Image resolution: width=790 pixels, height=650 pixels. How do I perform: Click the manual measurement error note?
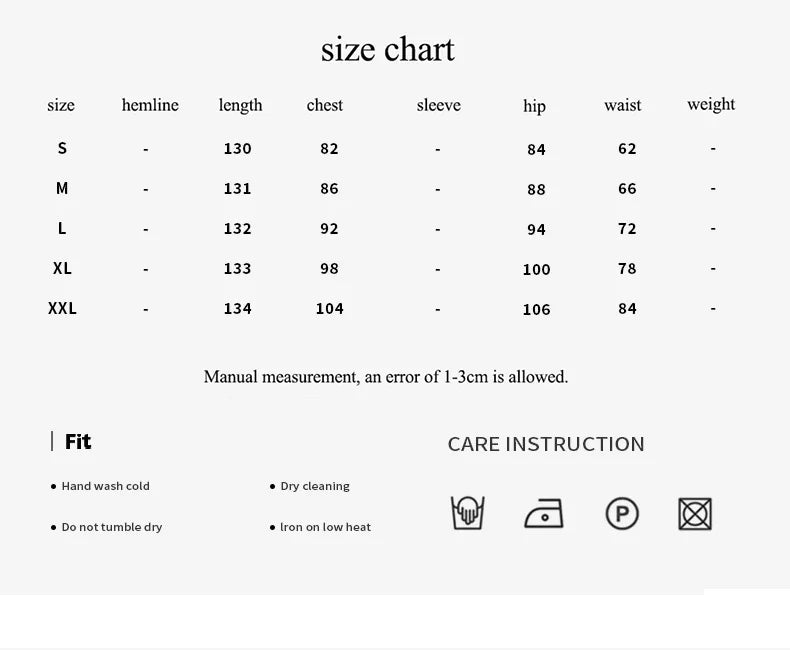tap(386, 377)
